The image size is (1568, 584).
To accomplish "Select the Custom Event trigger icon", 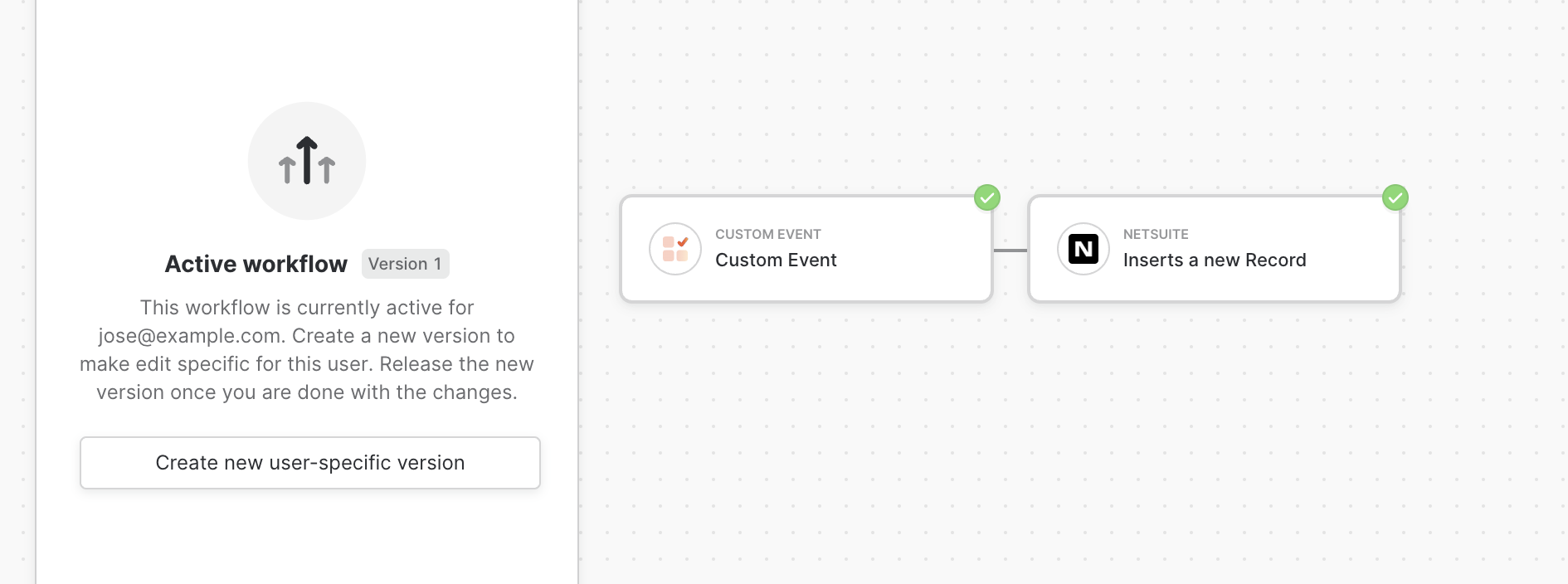I will coord(675,249).
